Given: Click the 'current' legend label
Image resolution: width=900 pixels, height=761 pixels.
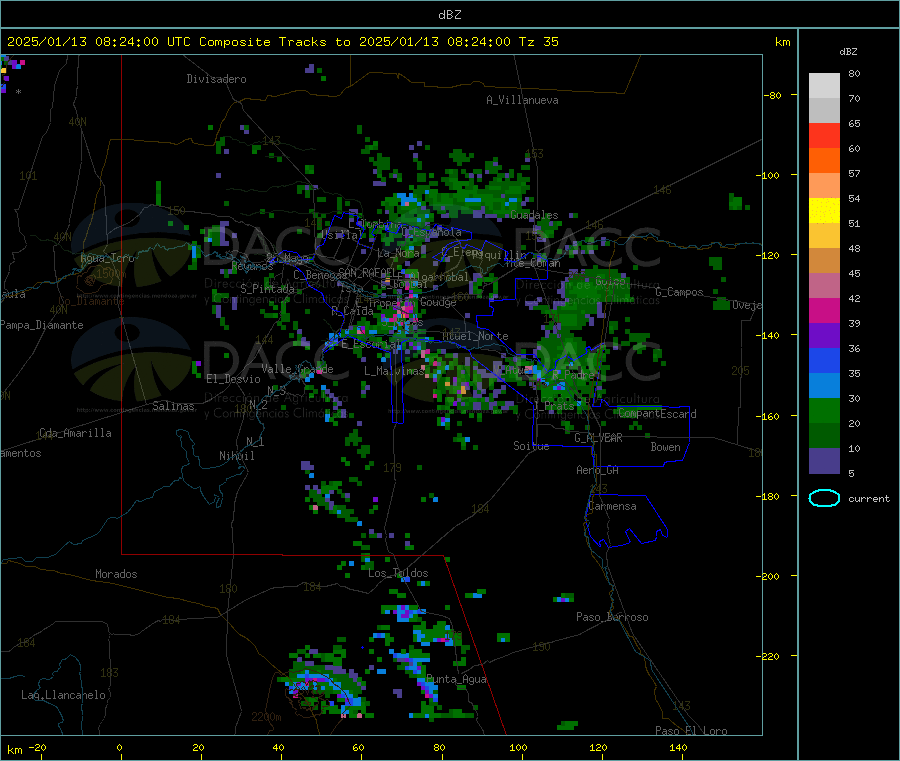Looking at the screenshot, I should (869, 499).
